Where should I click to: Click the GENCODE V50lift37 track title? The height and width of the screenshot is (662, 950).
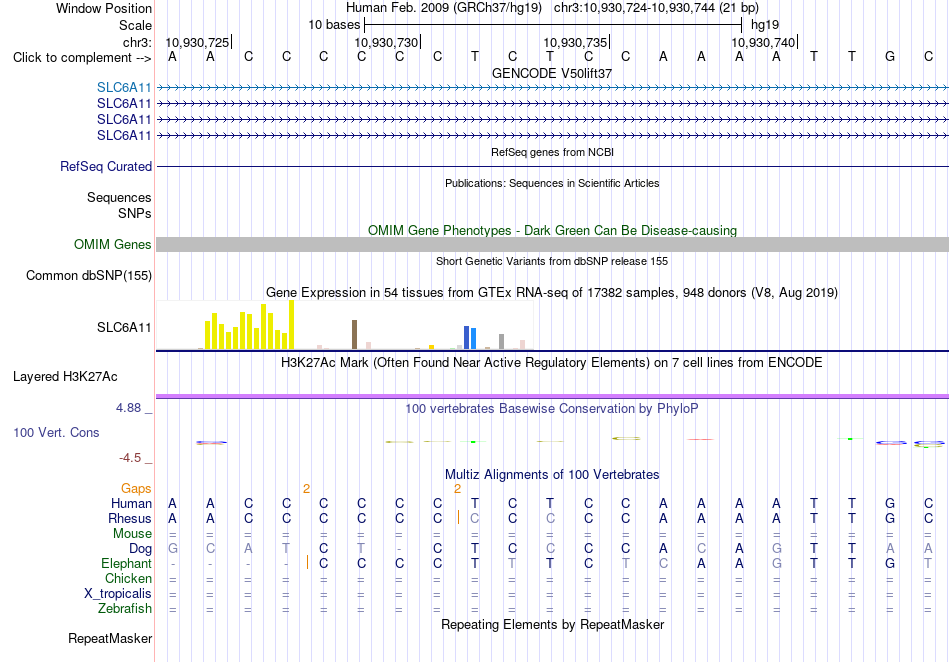tap(552, 73)
